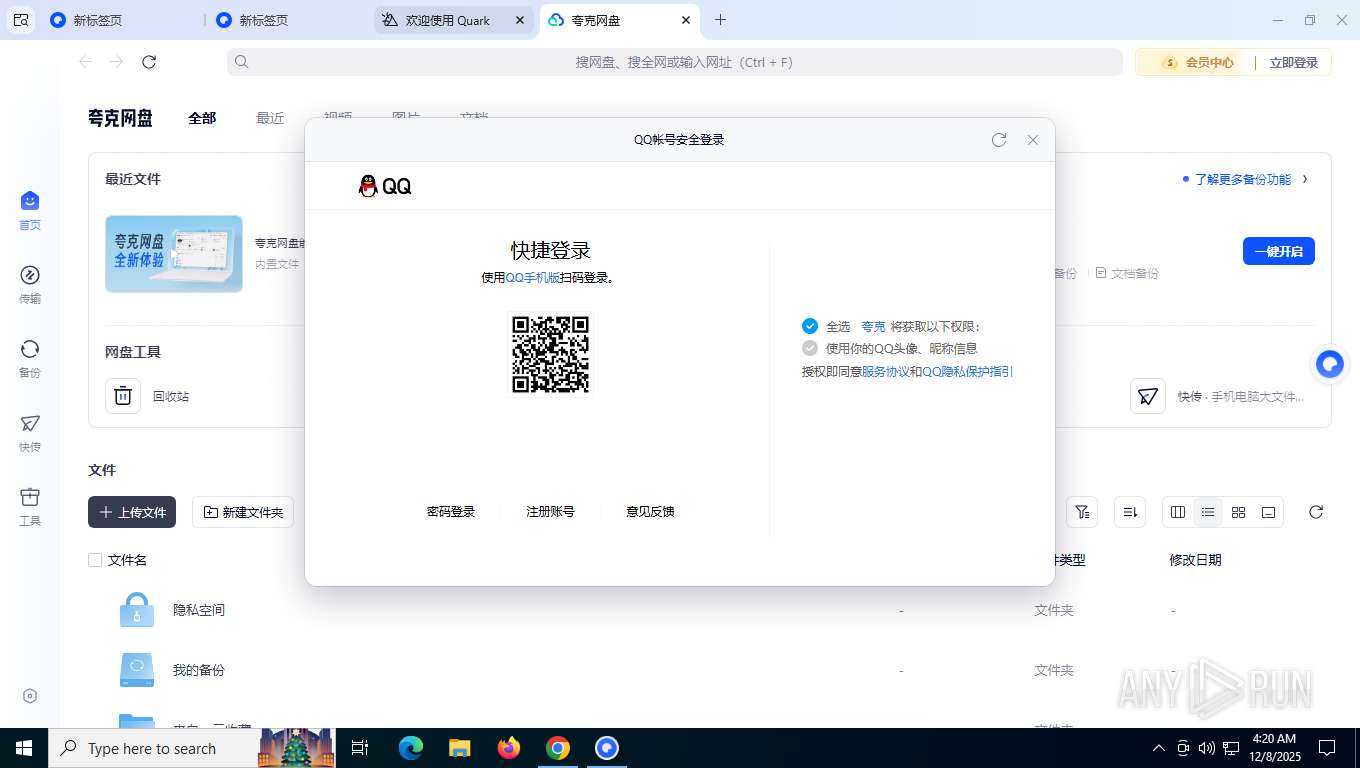Viewport: 1360px width, 768px height.
Task: Switch to the 全部 tab
Action: [x=202, y=118]
